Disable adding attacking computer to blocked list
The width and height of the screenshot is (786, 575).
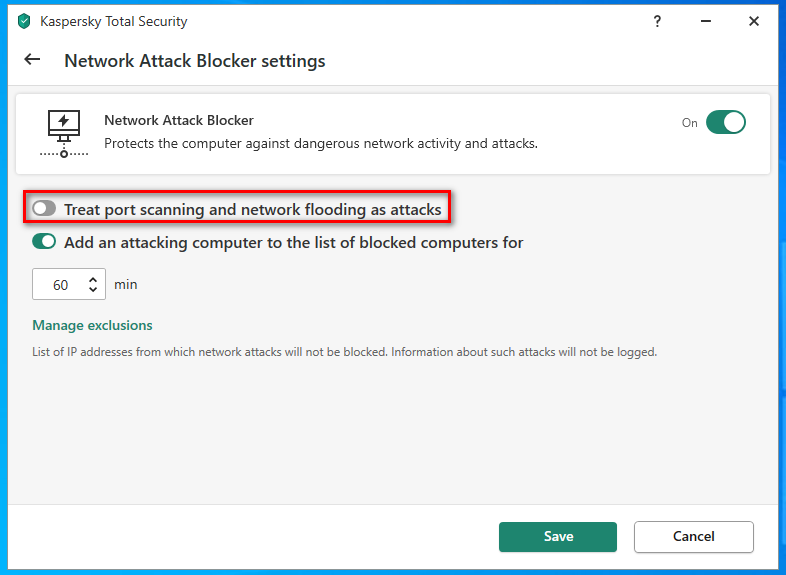coord(44,242)
